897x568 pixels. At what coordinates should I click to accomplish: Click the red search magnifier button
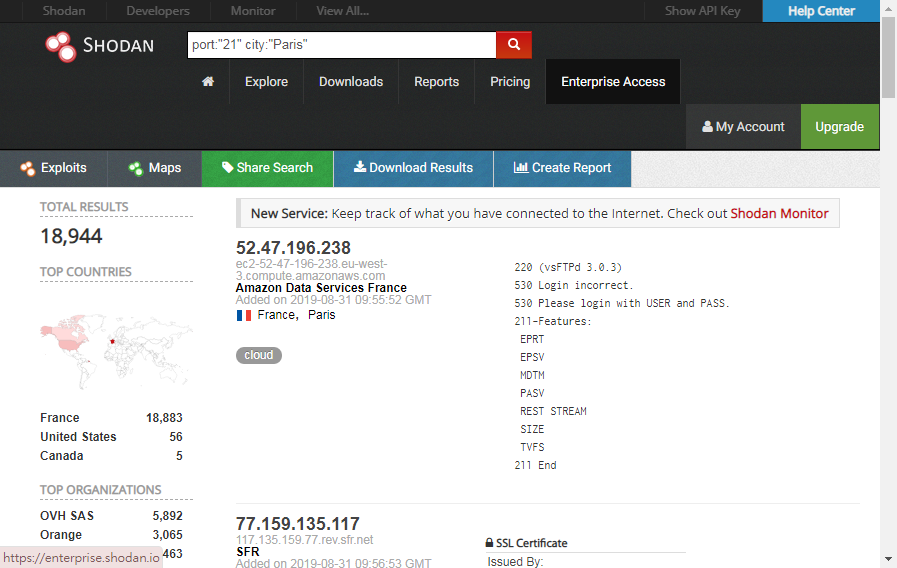[x=514, y=45]
